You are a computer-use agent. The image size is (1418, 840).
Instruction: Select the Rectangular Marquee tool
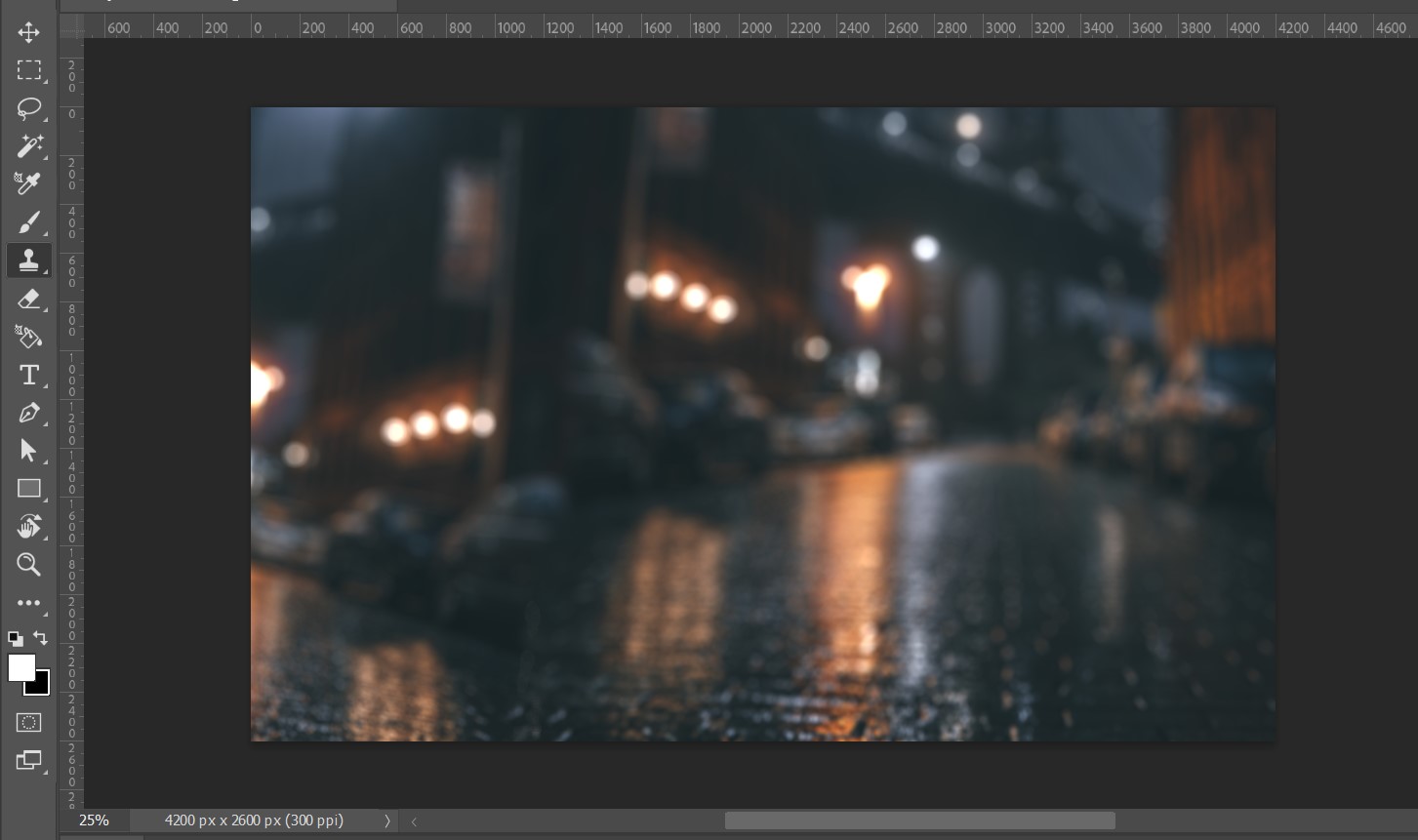click(28, 70)
